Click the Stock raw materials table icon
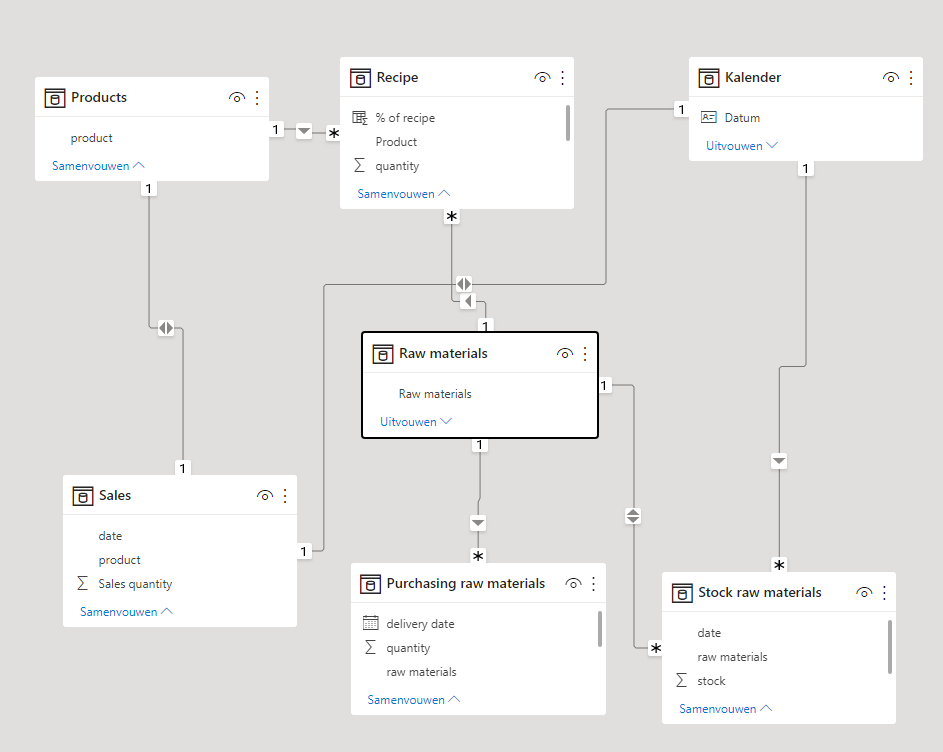The height and width of the screenshot is (752, 943). point(681,593)
